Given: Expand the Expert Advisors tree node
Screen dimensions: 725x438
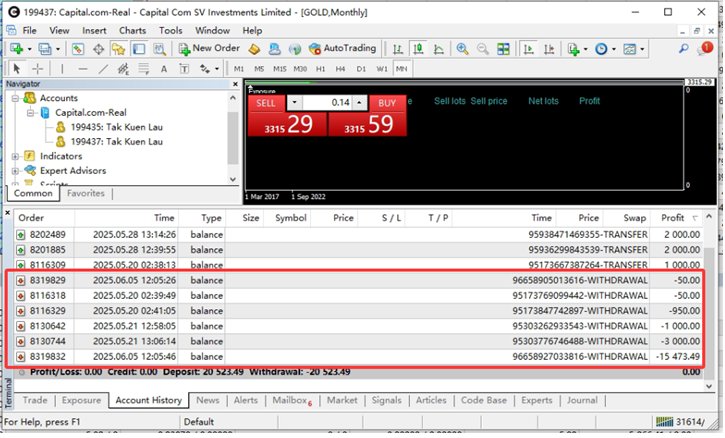Looking at the screenshot, I should (15, 171).
